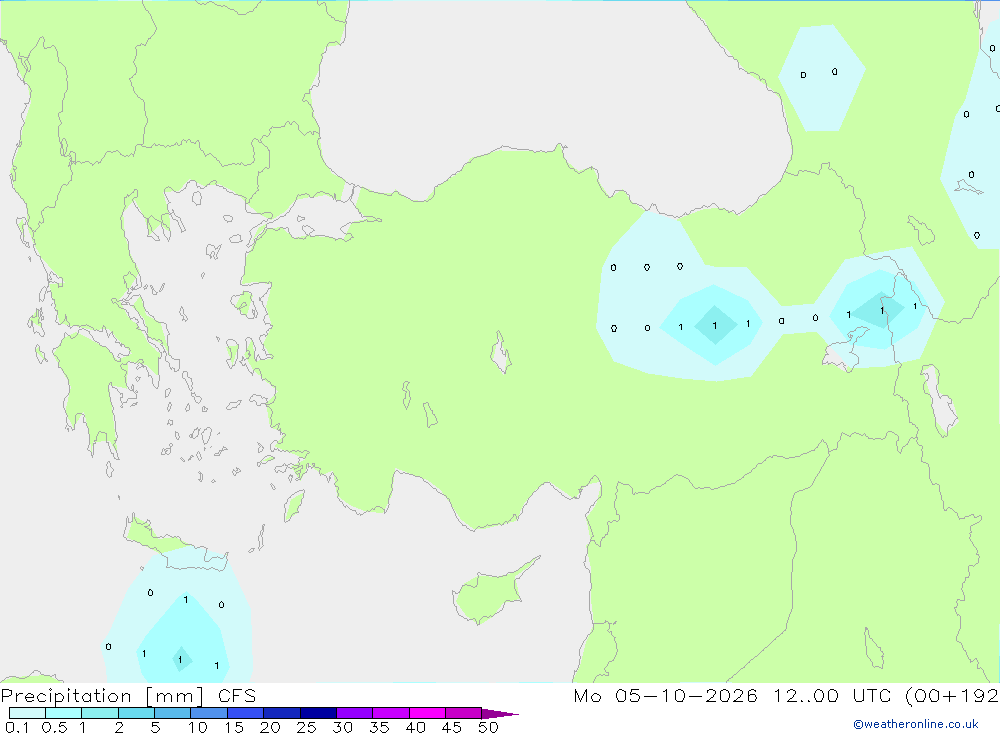Click the 2–5 mm legend color box
Screen dimensions: 1000x733
pos(136,713)
